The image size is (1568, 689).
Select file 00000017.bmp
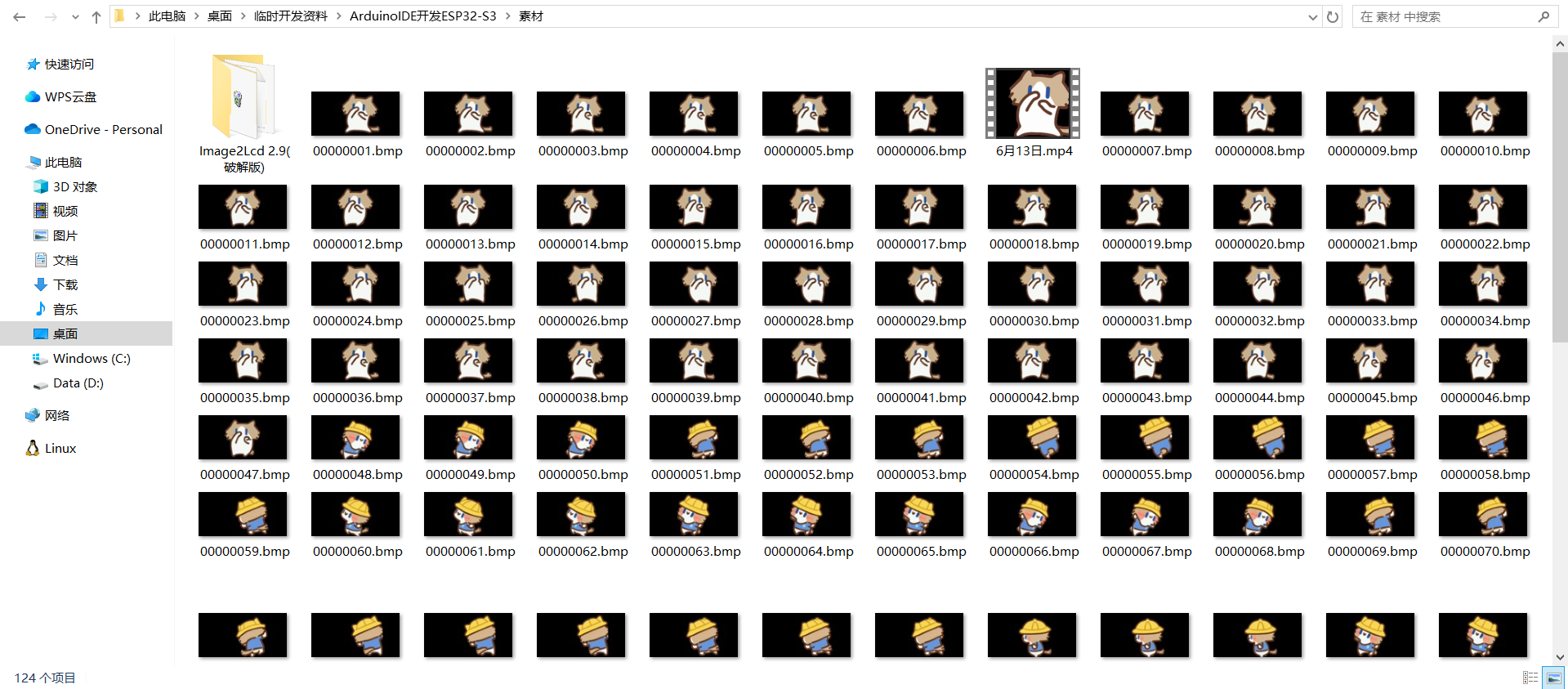920,217
